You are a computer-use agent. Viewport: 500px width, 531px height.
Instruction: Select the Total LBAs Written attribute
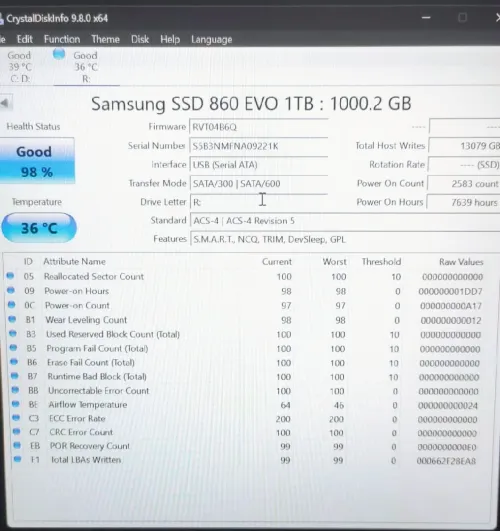tap(86, 460)
